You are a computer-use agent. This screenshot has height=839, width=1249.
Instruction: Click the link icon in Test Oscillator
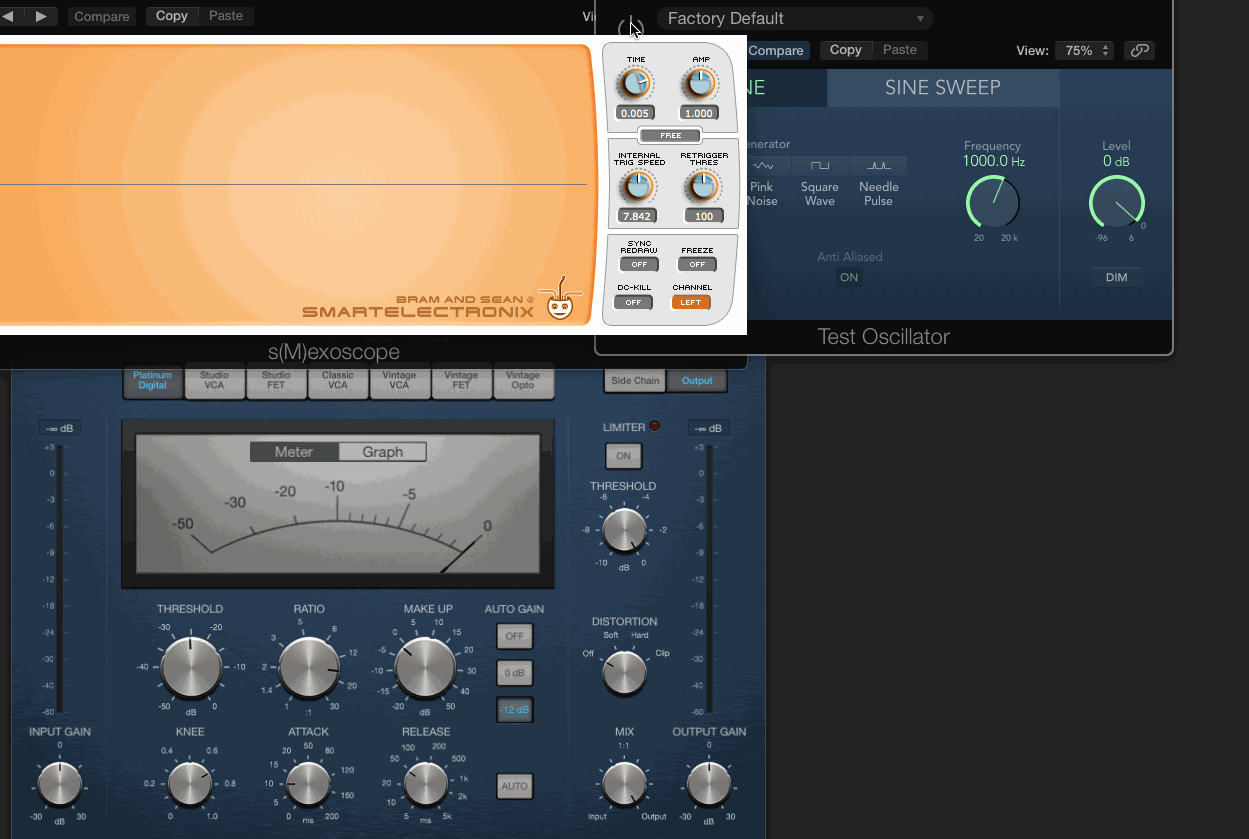click(1138, 50)
